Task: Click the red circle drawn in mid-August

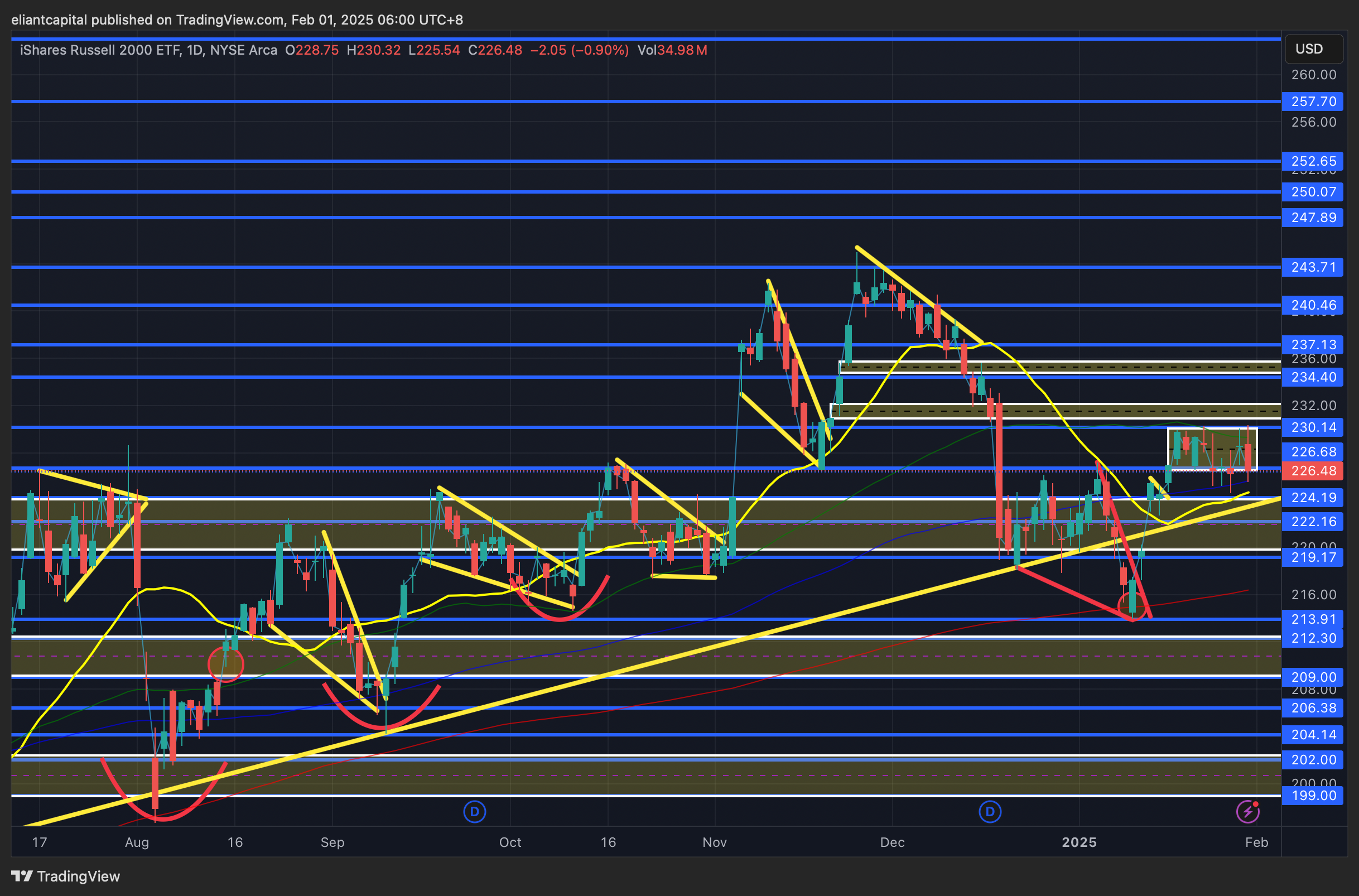Action: [x=225, y=664]
